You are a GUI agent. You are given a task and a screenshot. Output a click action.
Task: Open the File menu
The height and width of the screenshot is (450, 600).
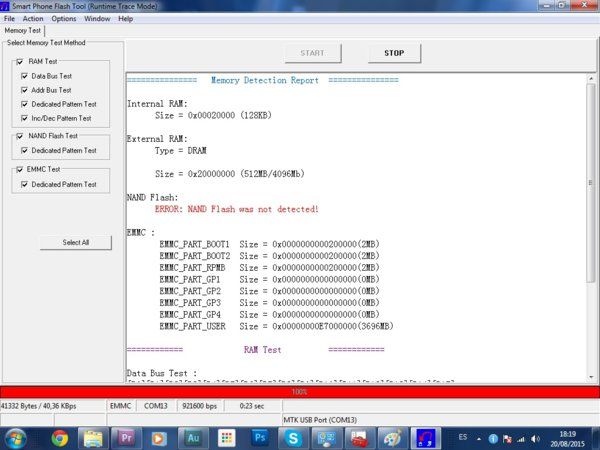pyautogui.click(x=9, y=19)
